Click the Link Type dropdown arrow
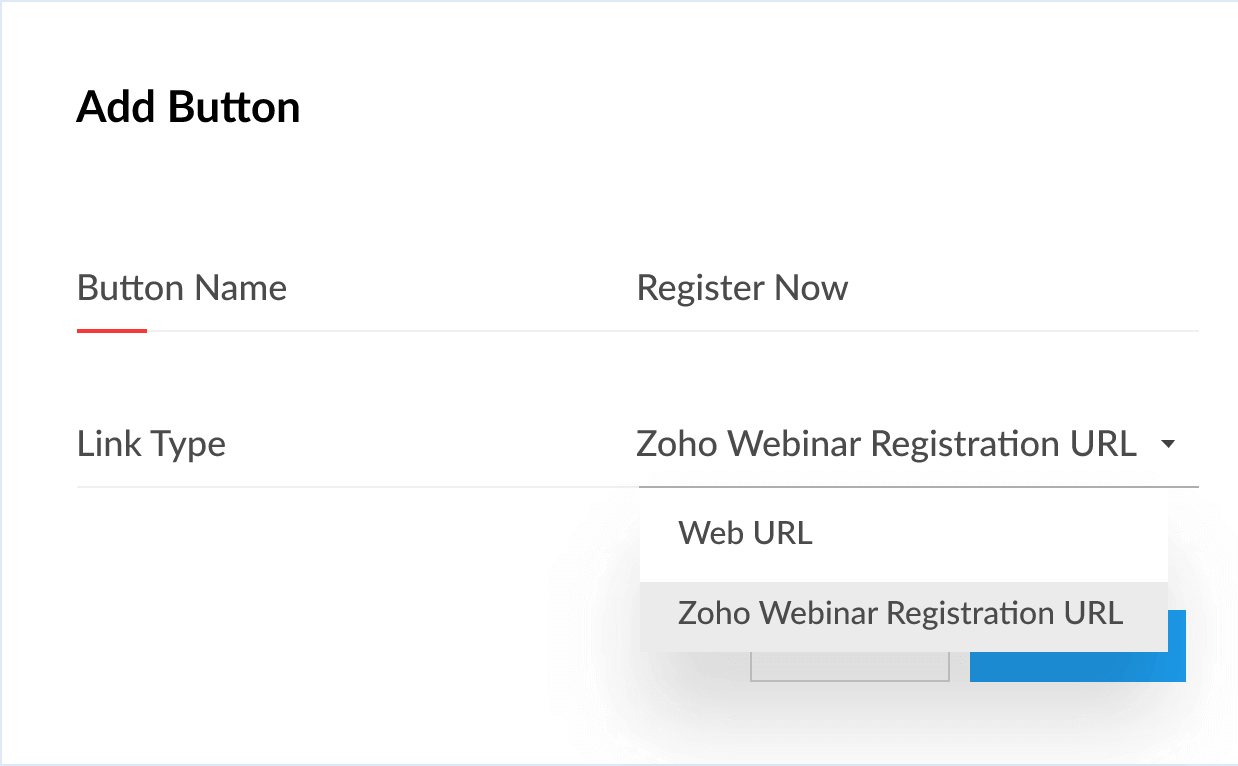The image size is (1238, 766). pos(1167,445)
